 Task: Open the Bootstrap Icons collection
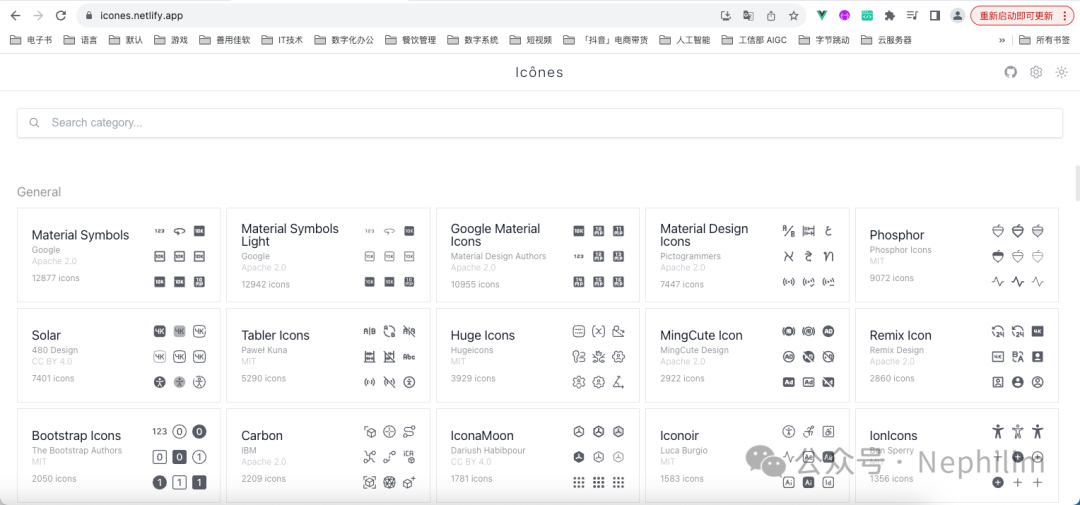click(118, 455)
